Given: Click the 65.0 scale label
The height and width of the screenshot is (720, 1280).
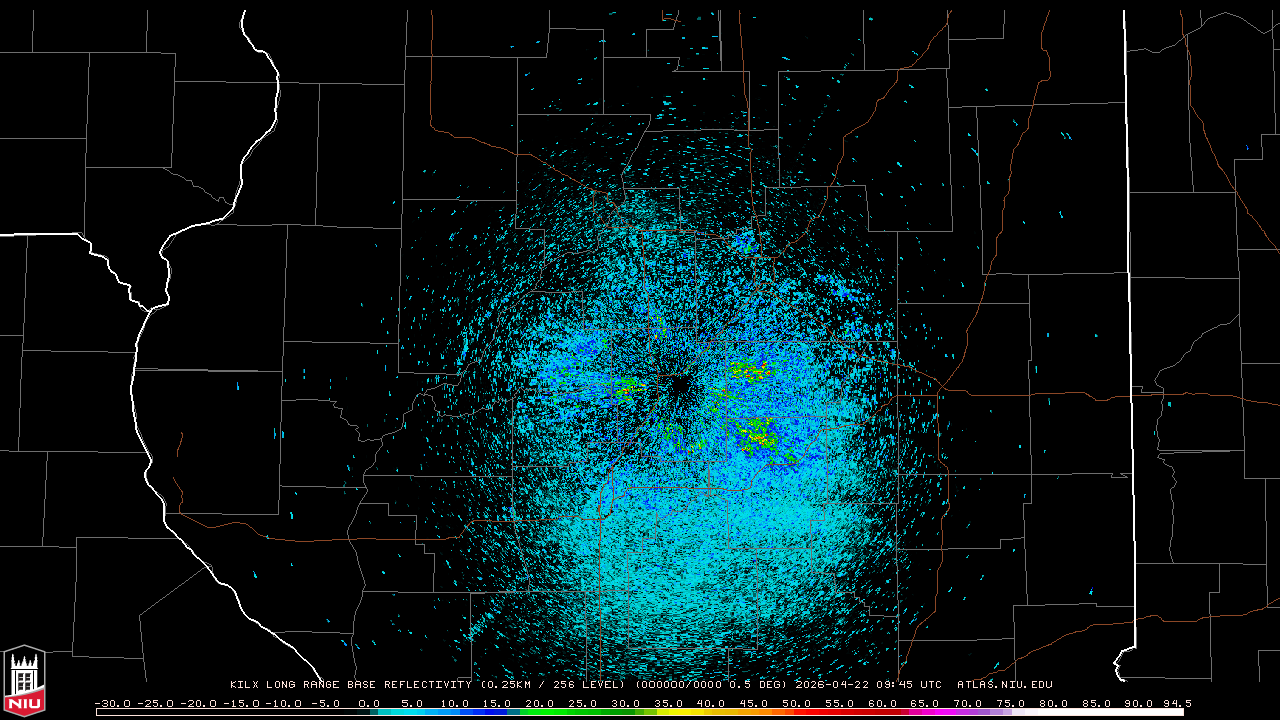Looking at the screenshot, I should [925, 703].
